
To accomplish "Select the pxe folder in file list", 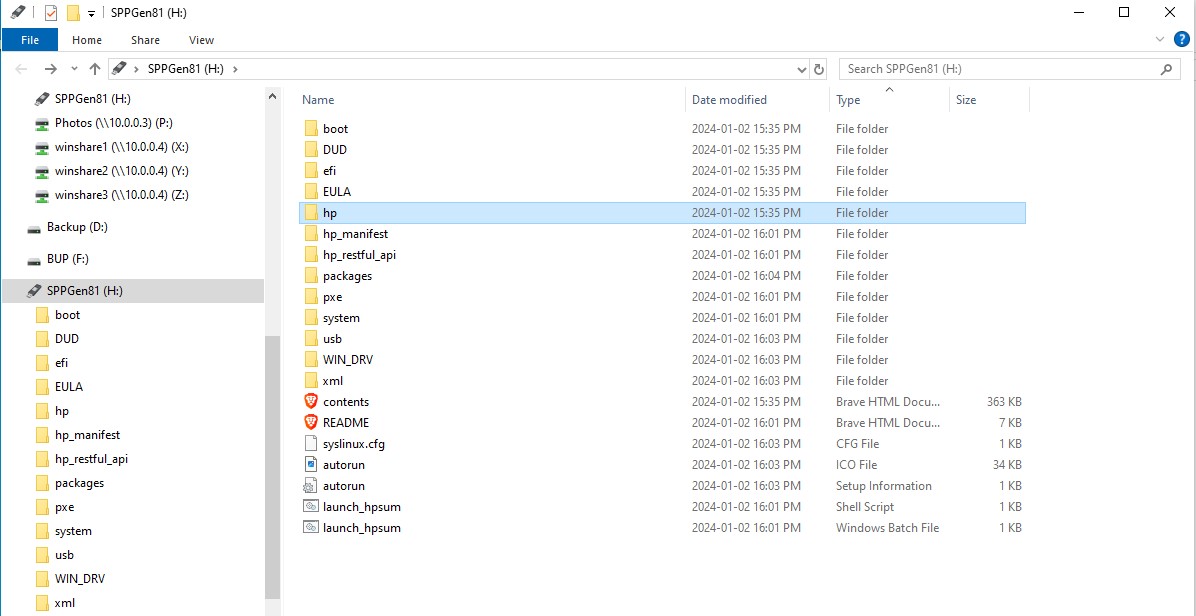I will tap(662, 297).
